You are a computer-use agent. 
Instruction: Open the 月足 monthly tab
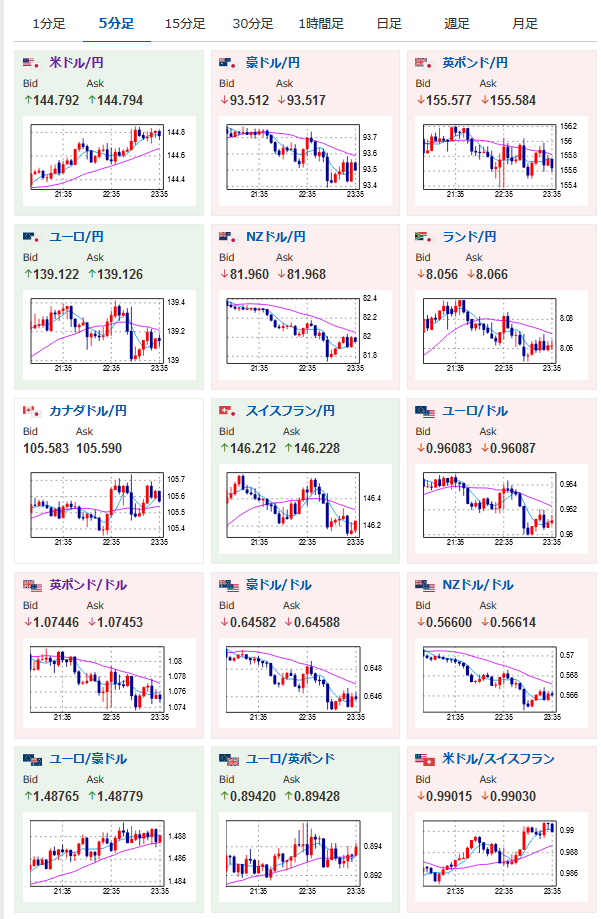click(525, 24)
